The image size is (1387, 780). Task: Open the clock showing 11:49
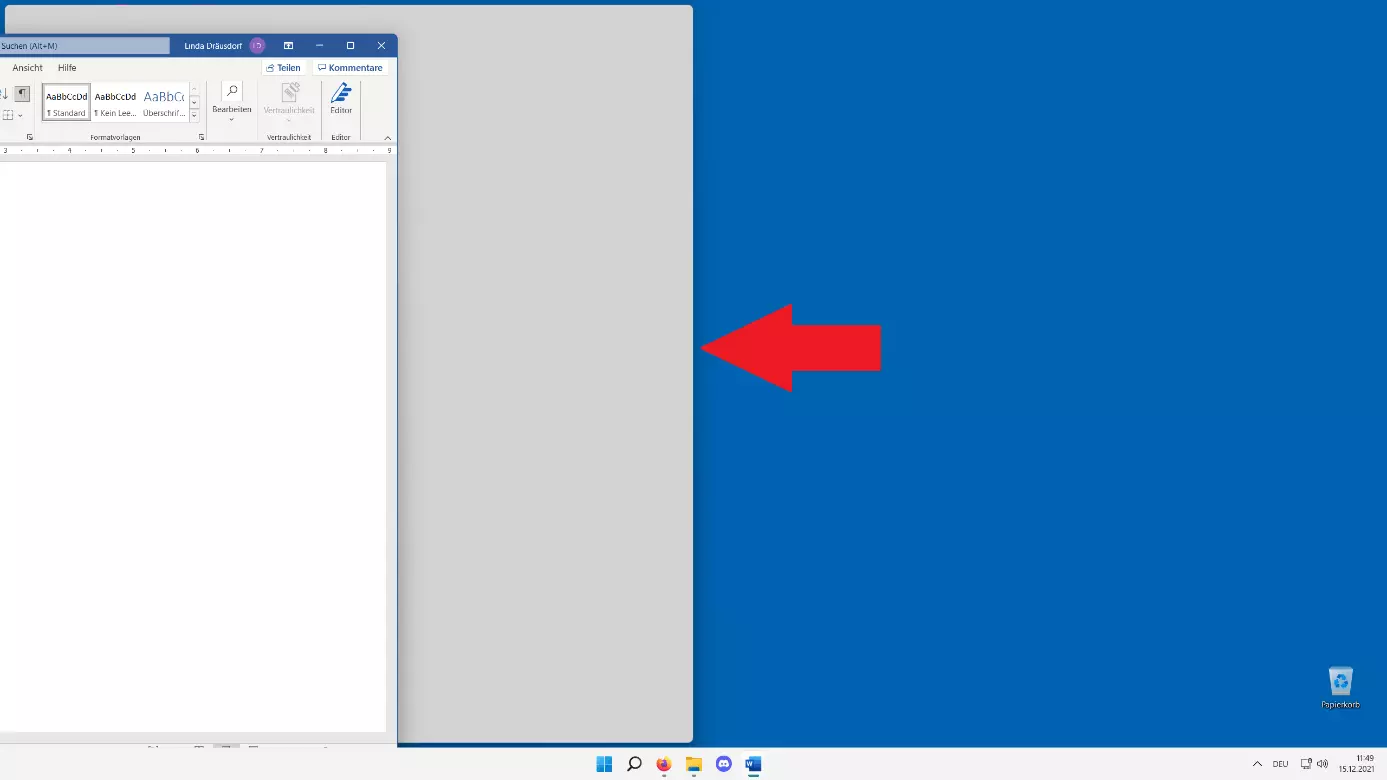coord(1357,764)
